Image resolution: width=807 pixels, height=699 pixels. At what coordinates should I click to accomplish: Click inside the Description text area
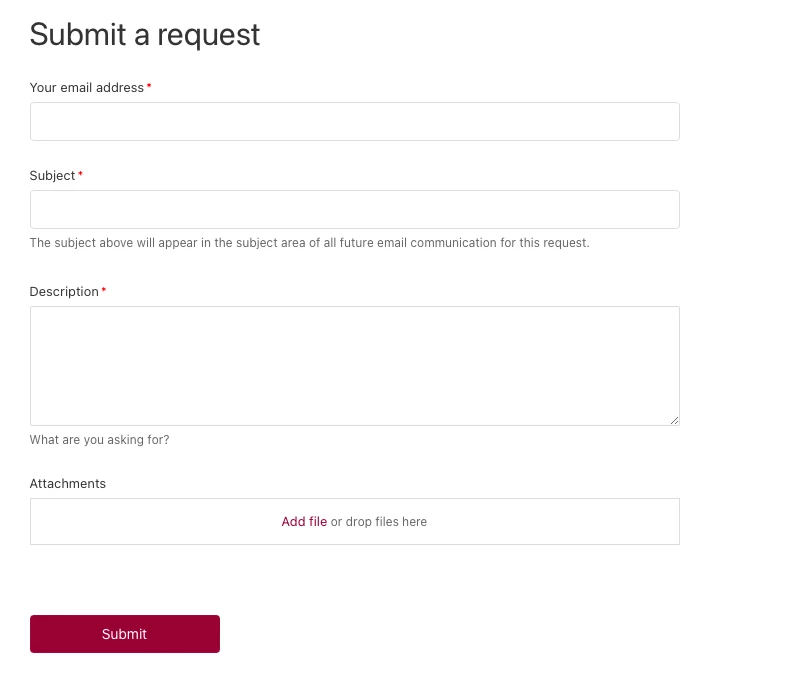point(354,365)
